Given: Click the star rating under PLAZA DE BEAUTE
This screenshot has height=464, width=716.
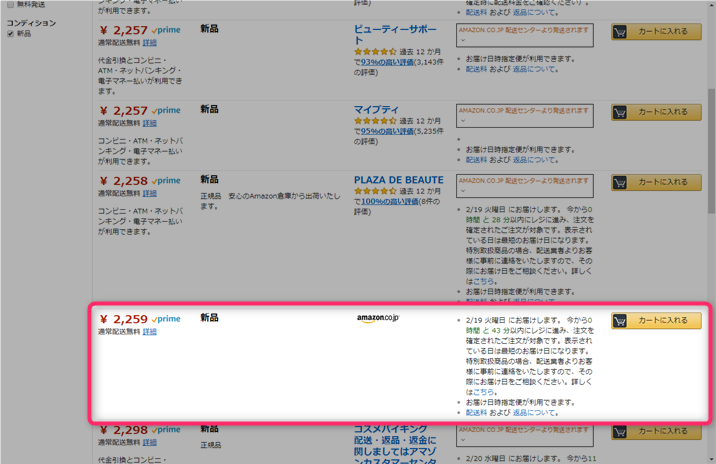Looking at the screenshot, I should (375, 191).
